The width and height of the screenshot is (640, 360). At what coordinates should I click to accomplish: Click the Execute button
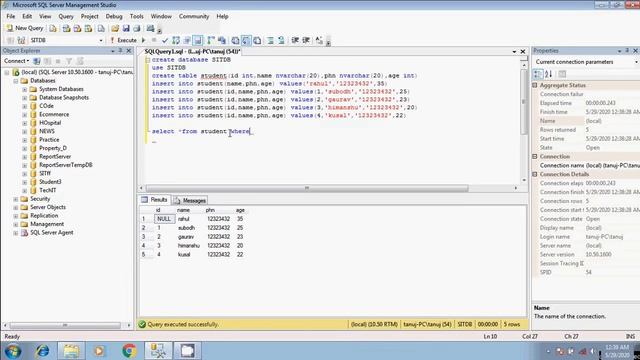pyautogui.click(x=123, y=40)
